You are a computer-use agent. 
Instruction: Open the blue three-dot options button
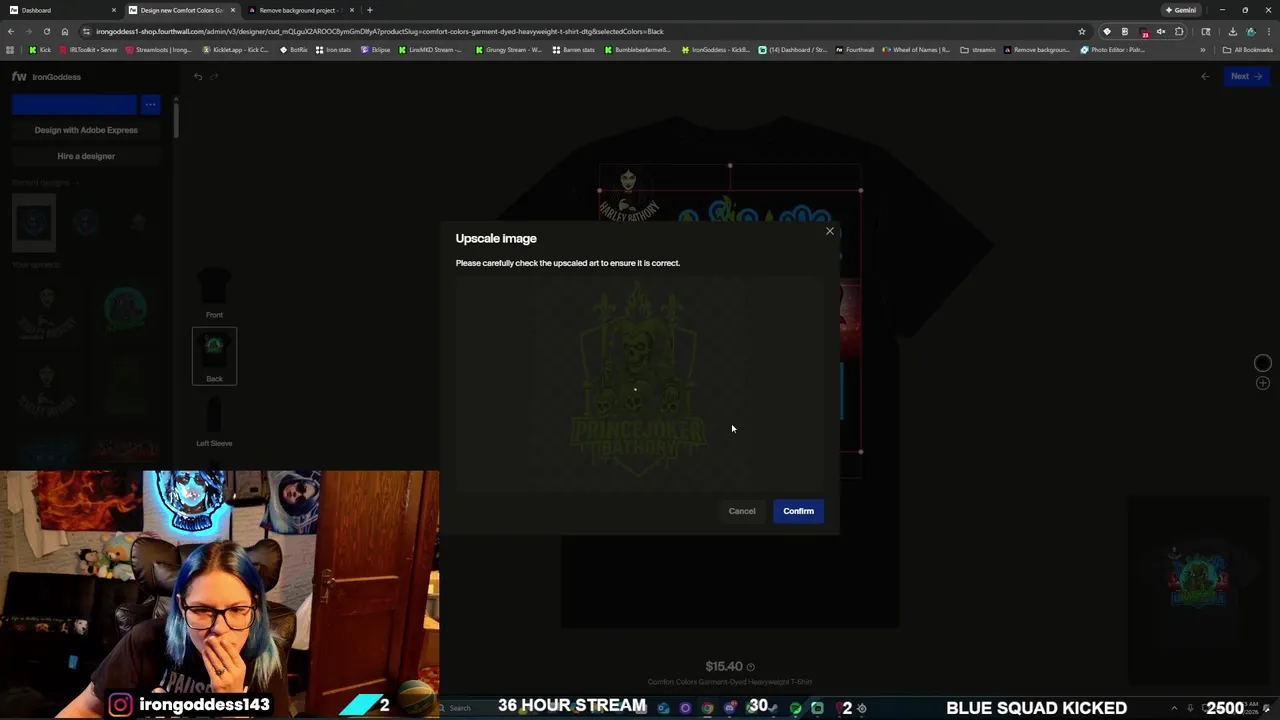pos(150,104)
